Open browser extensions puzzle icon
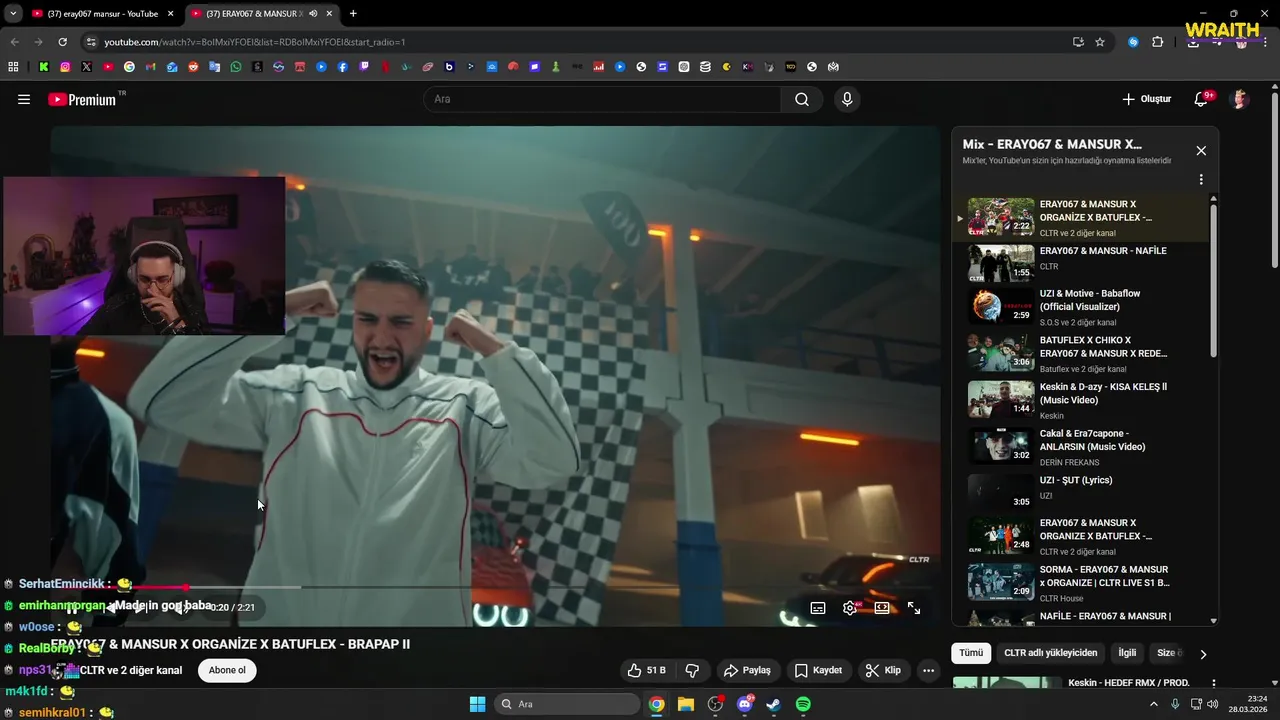This screenshot has width=1280, height=720. point(1158,42)
